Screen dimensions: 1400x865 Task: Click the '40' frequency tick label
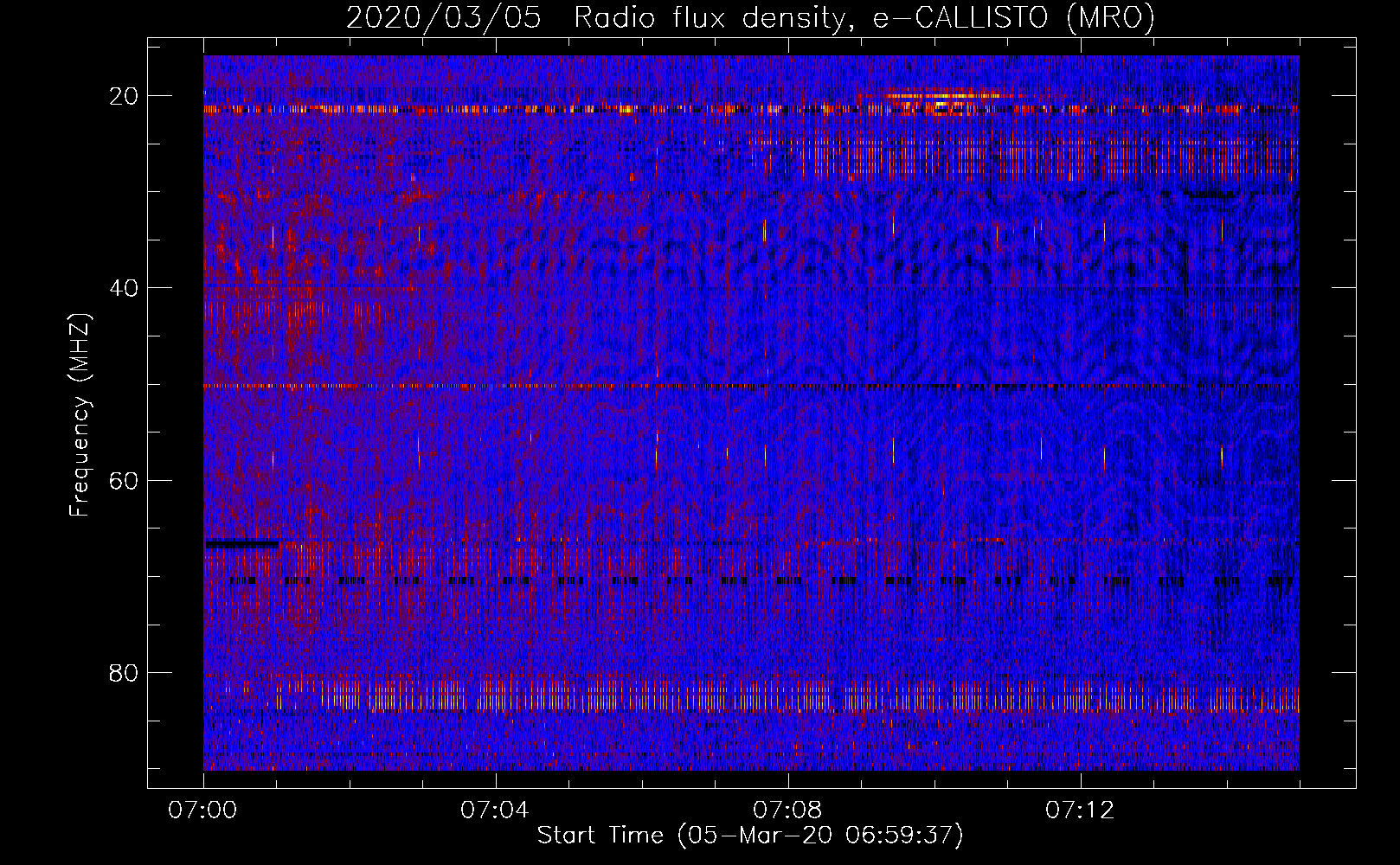[x=125, y=288]
